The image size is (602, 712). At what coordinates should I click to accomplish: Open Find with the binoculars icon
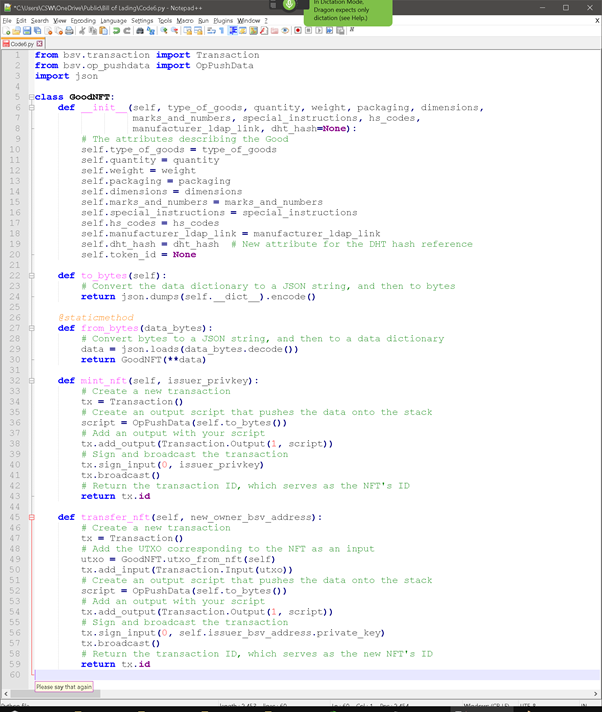(140, 31)
